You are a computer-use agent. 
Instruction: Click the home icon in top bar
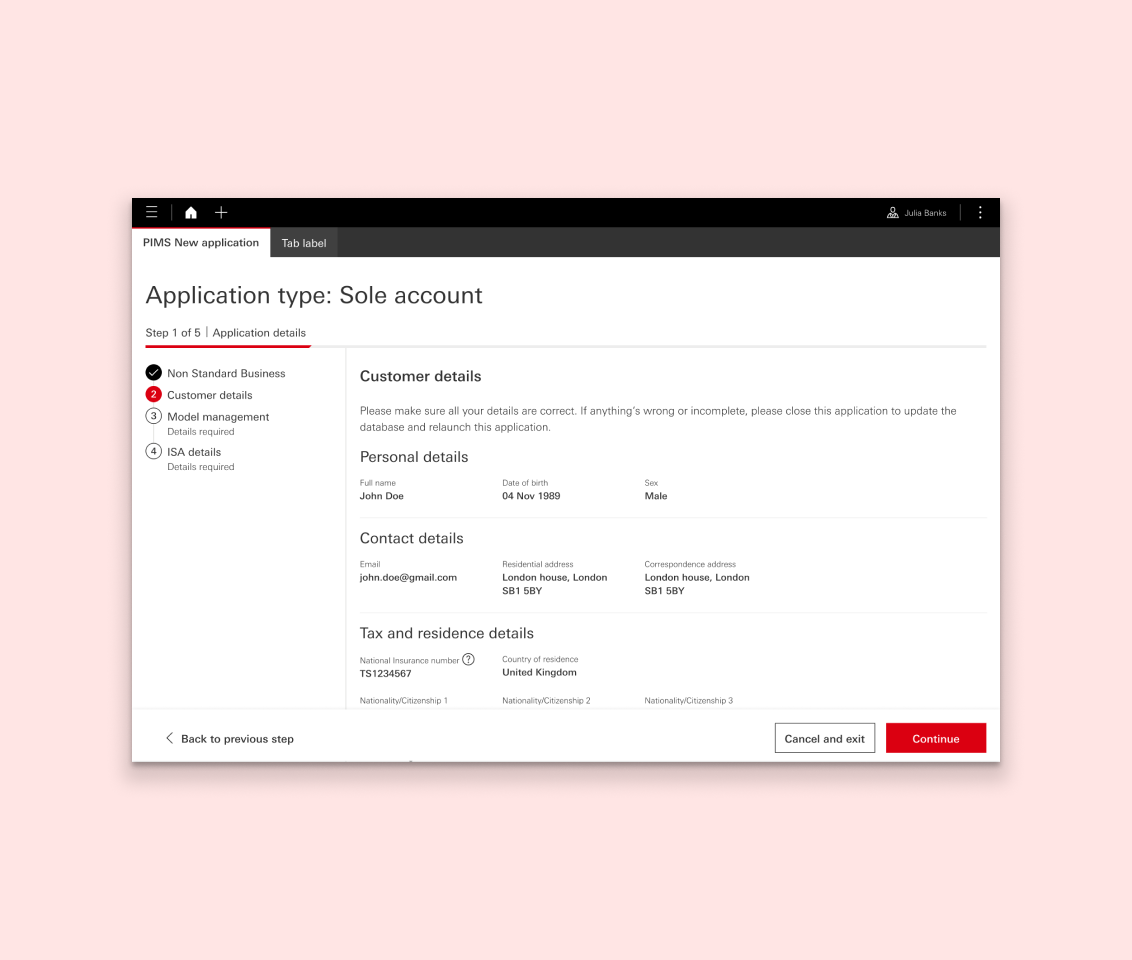click(191, 212)
